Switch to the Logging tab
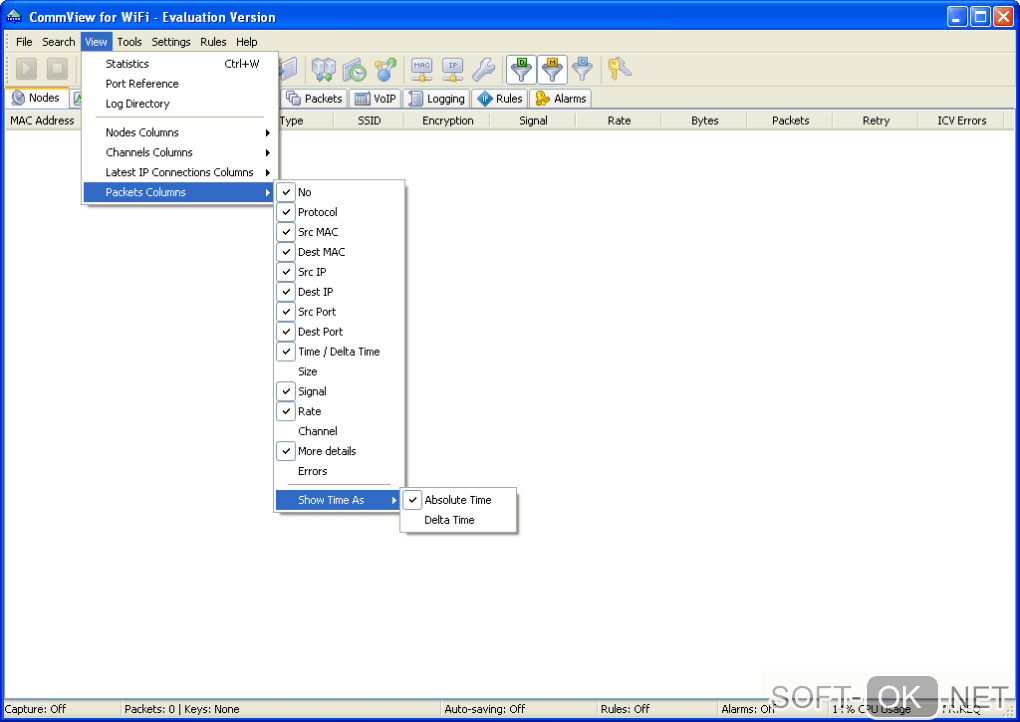 pyautogui.click(x=436, y=98)
